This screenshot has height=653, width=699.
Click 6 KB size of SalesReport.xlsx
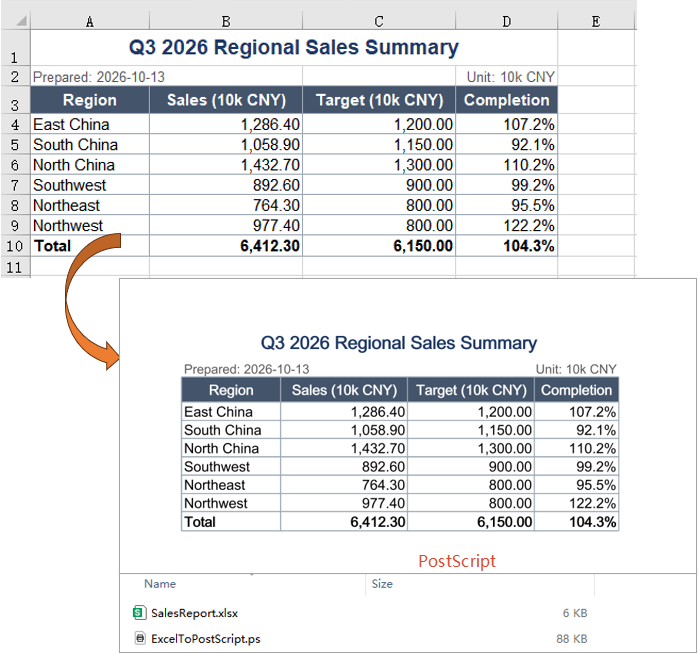[x=575, y=613]
